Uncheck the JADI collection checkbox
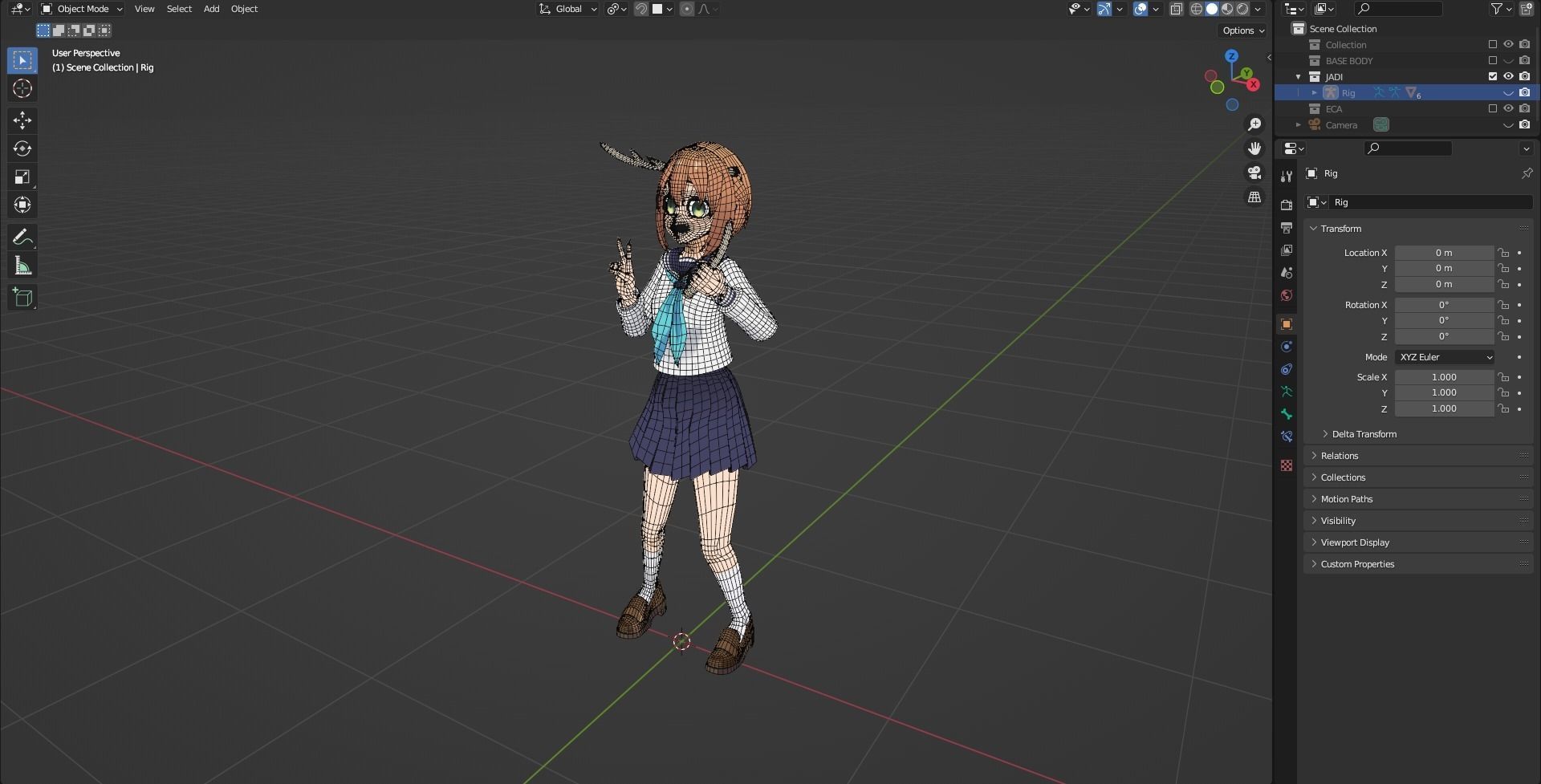Image resolution: width=1541 pixels, height=784 pixels. 1493,77
